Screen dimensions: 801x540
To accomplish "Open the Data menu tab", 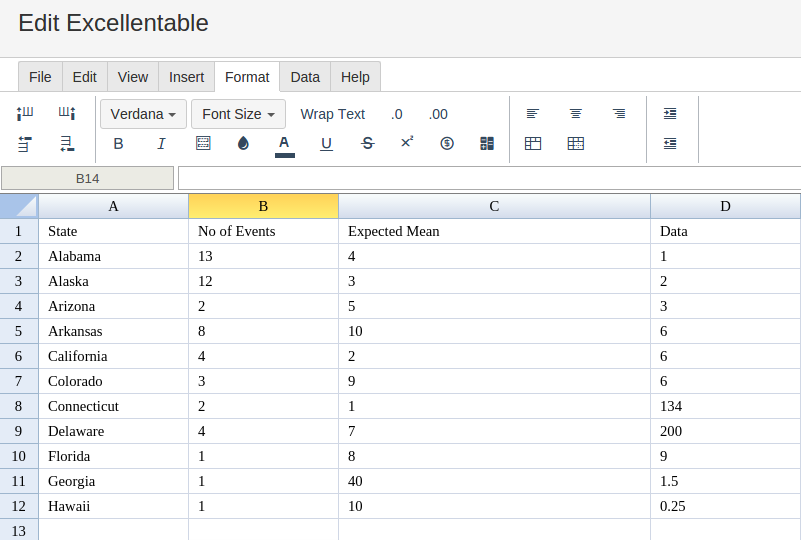I will click(305, 77).
